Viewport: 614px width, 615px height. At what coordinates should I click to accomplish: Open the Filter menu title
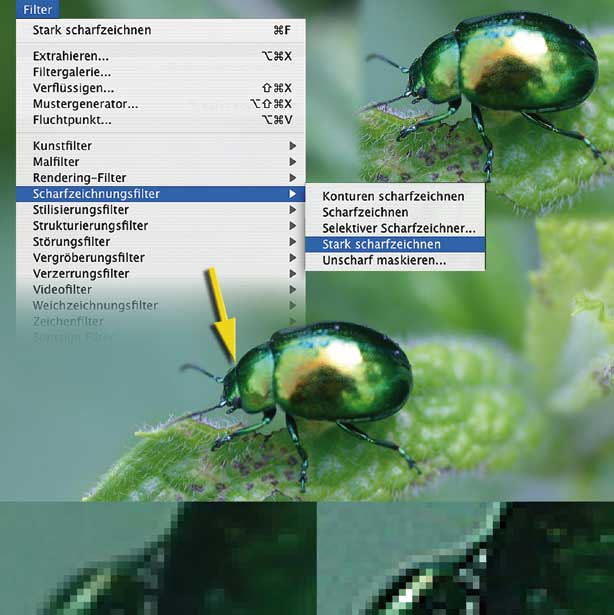38,9
